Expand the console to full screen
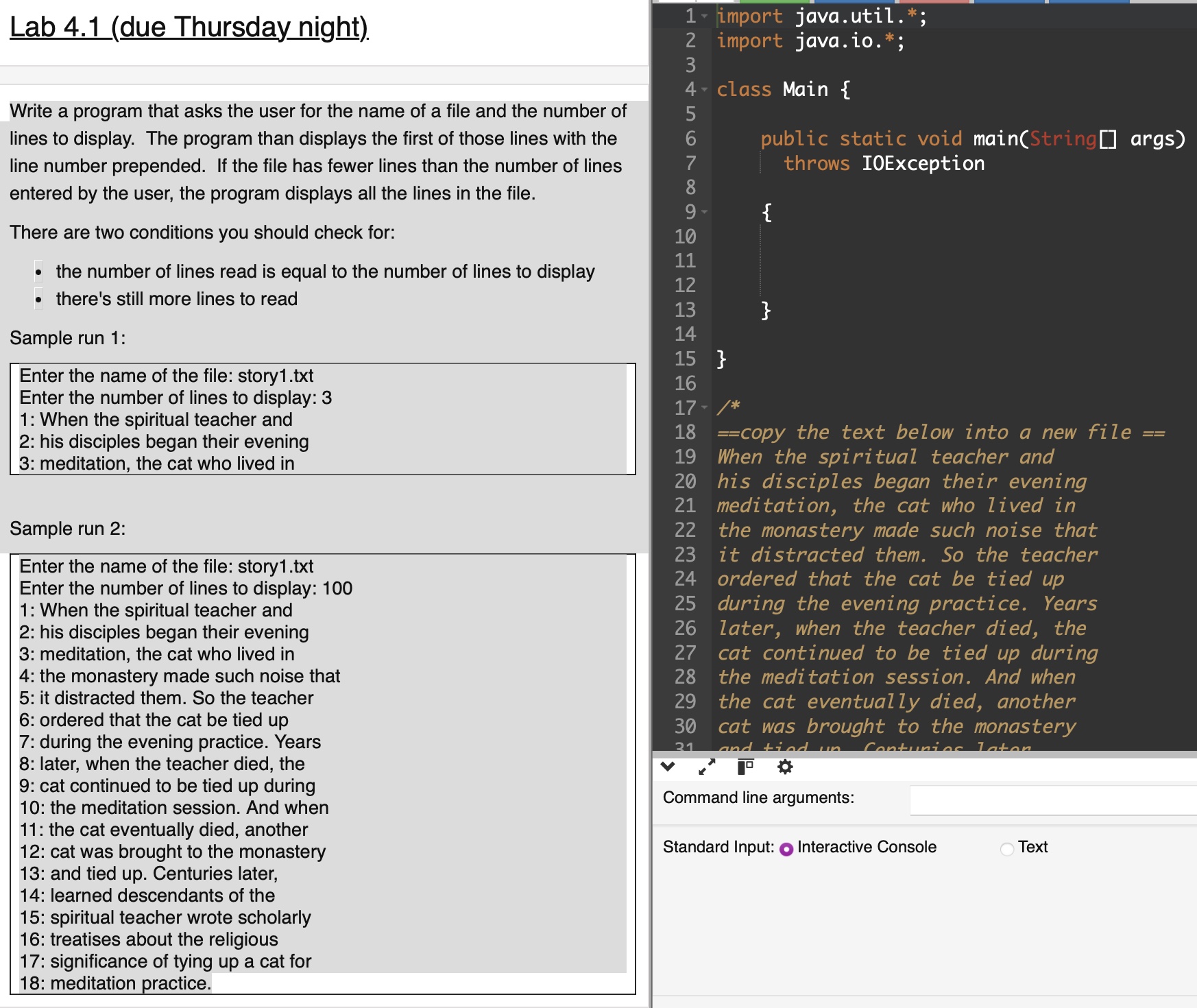1197x1008 pixels. click(x=706, y=767)
